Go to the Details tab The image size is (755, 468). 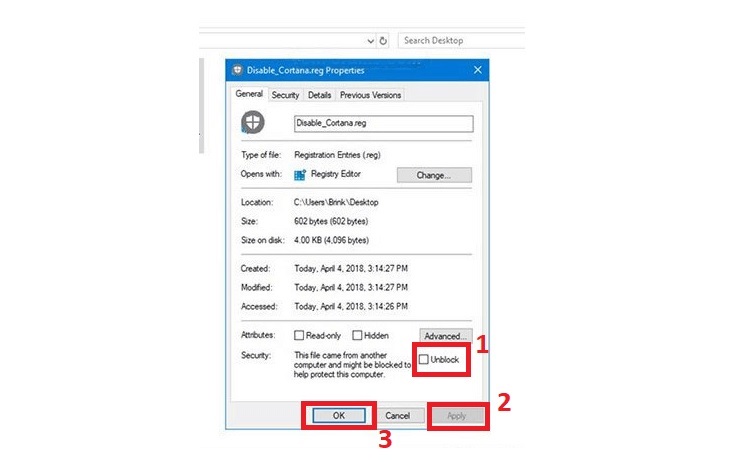coord(319,95)
